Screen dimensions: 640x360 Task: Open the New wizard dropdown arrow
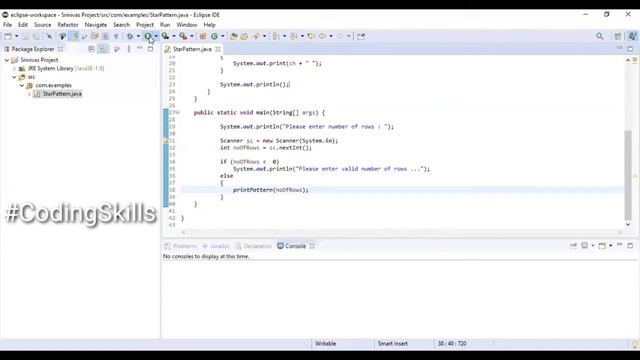[16, 36]
